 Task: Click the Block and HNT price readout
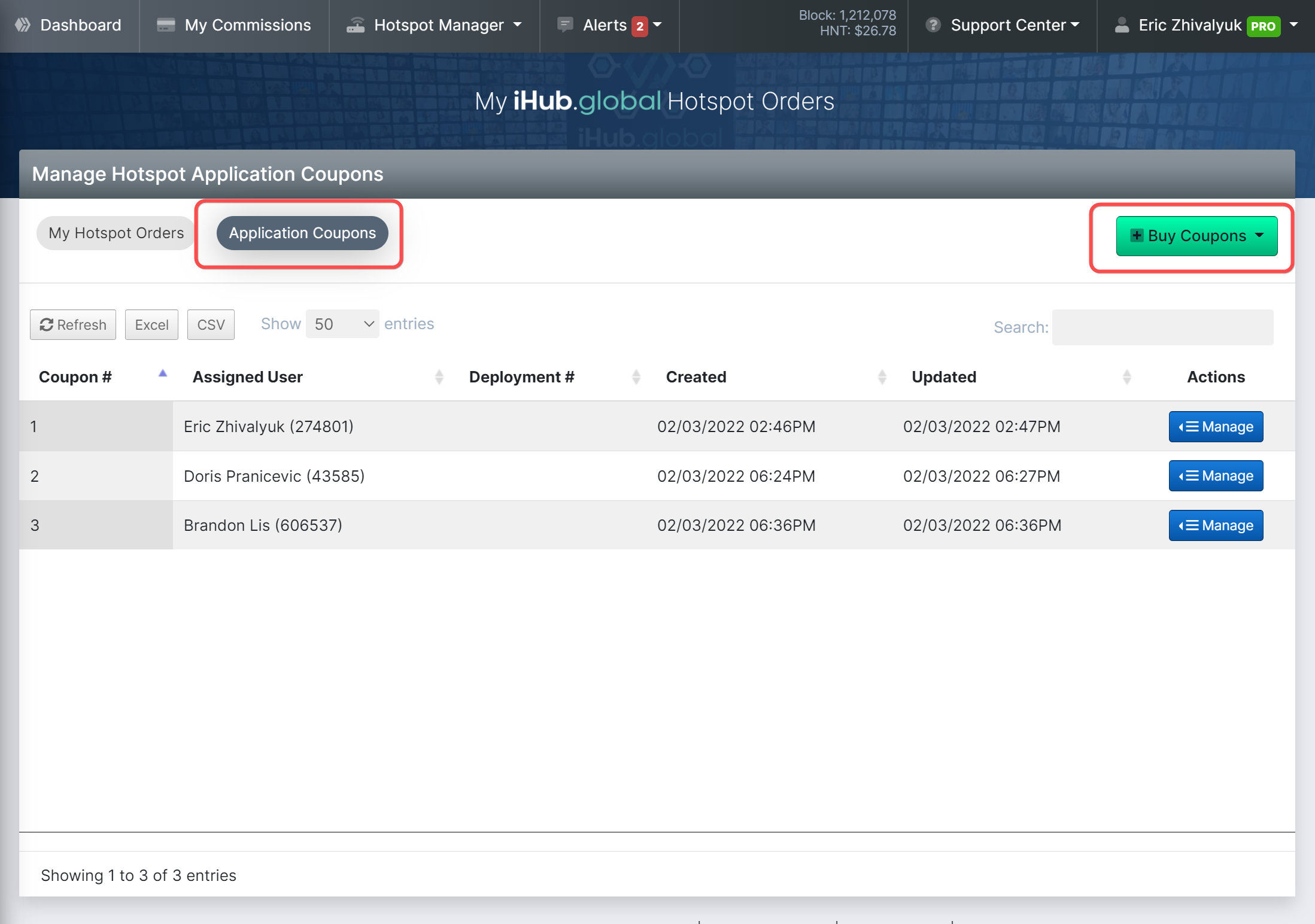click(847, 23)
